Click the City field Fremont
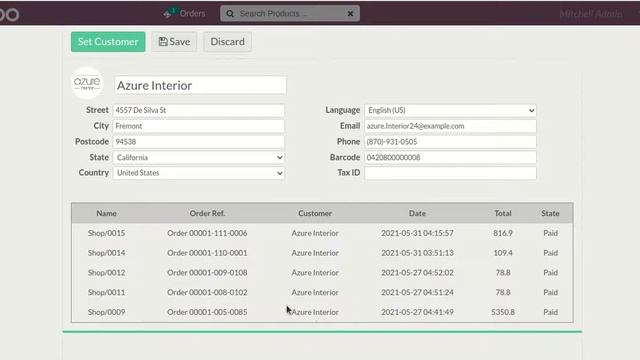 point(199,126)
